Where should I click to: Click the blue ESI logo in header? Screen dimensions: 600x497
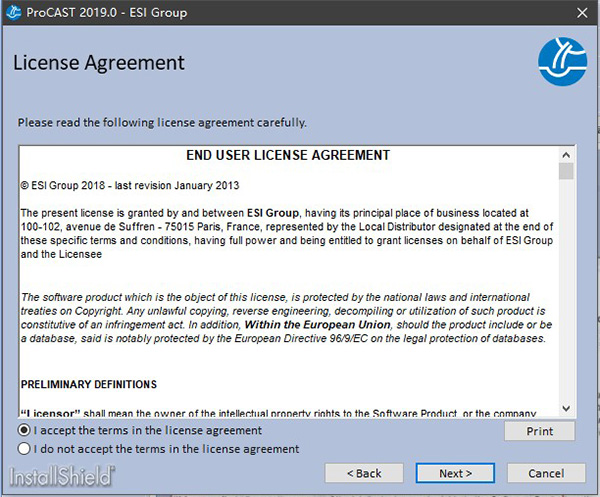click(562, 61)
